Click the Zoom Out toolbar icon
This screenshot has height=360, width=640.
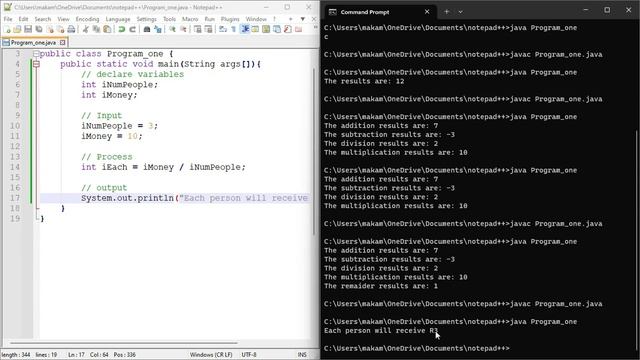coord(183,29)
